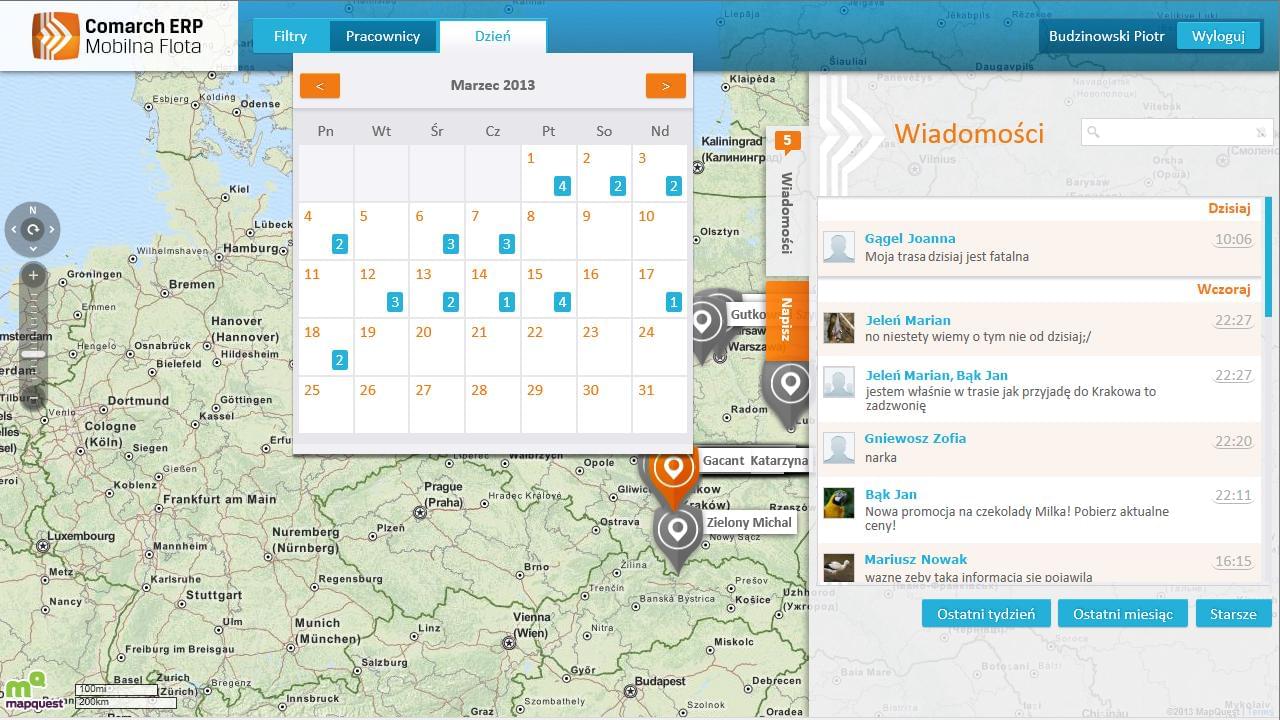Show messages from Ostatni miesiąc
The height and width of the screenshot is (720, 1280).
[1122, 614]
